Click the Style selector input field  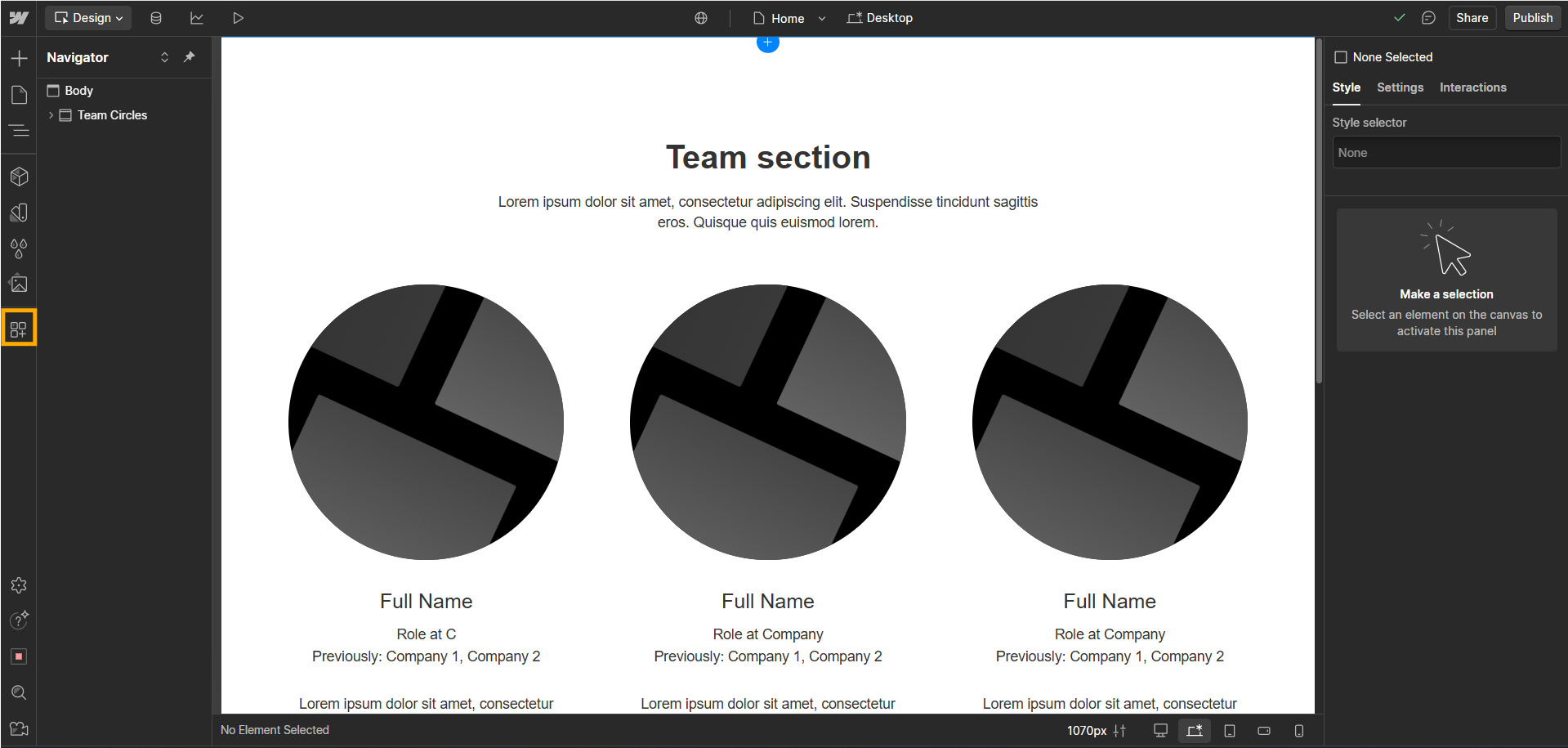click(1445, 153)
